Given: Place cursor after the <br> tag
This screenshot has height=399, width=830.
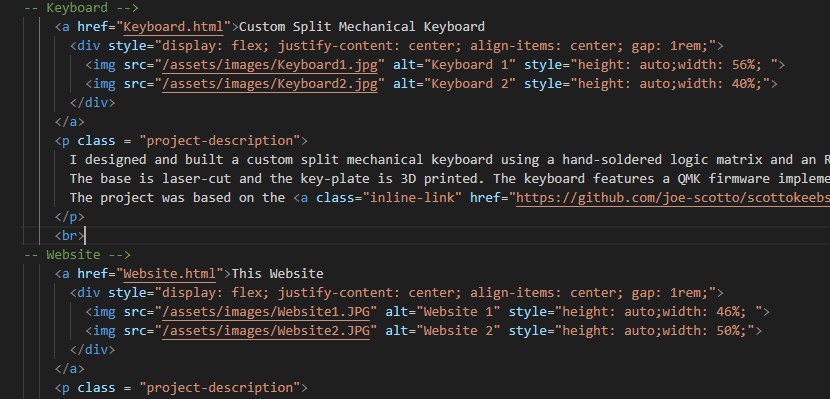Looking at the screenshot, I should pyautogui.click(x=85, y=235).
